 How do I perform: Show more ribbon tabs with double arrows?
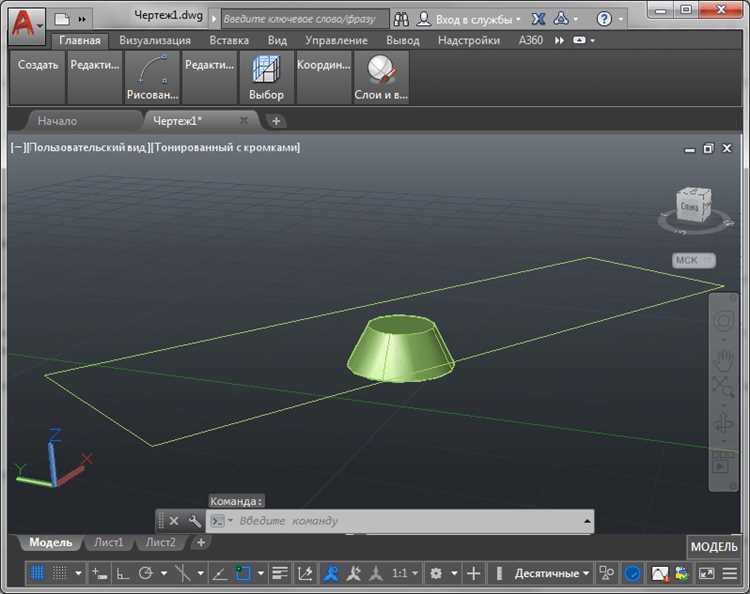pyautogui.click(x=559, y=40)
